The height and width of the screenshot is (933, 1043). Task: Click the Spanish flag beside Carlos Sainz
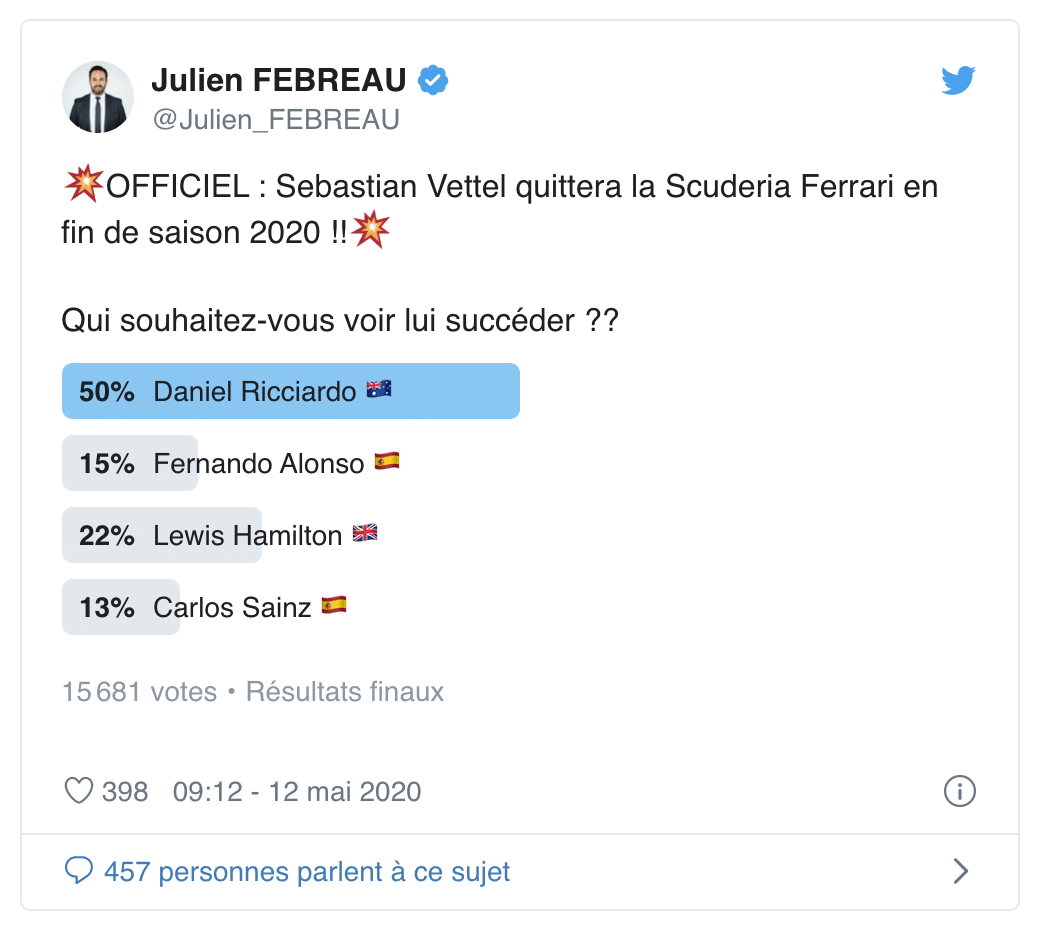click(334, 605)
